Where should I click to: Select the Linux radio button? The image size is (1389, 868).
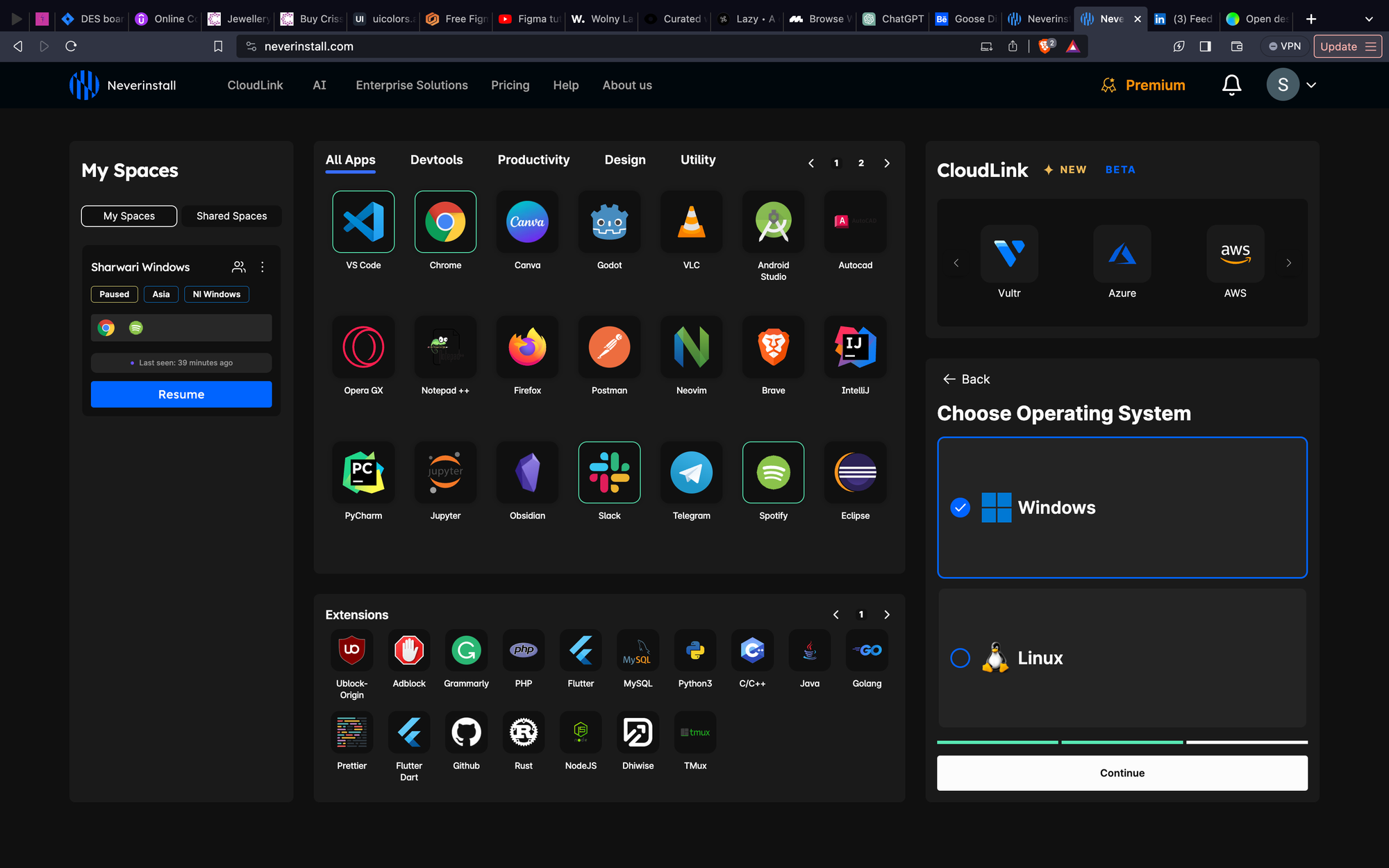(x=960, y=658)
